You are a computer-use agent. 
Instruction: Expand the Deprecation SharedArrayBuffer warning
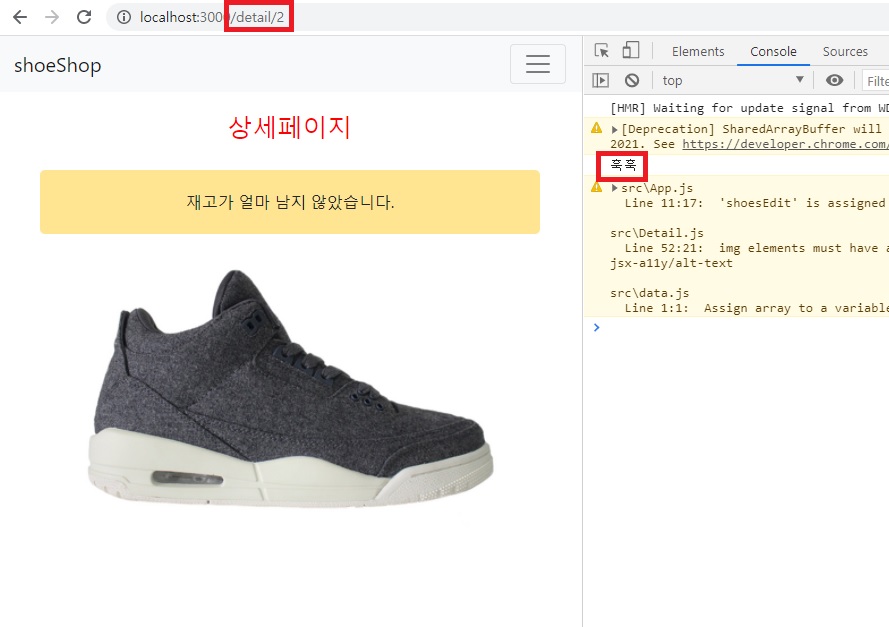click(615, 130)
